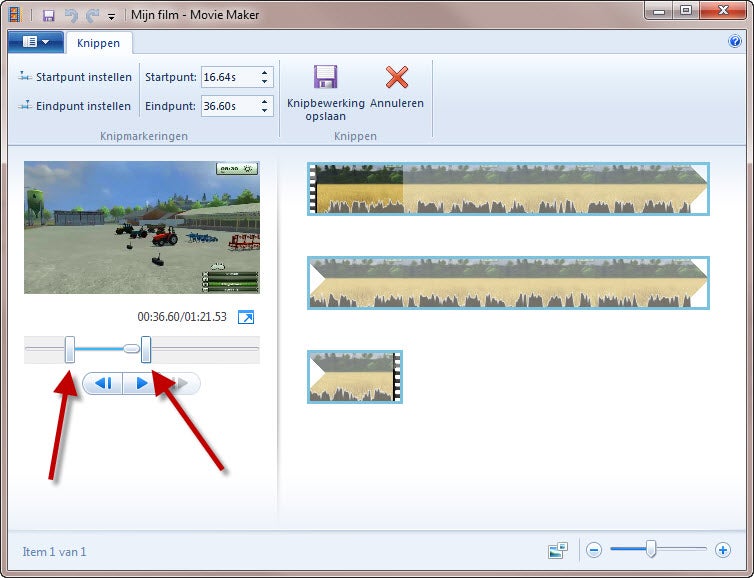
Task: Click the playhead knob on seek bar
Action: point(131,349)
